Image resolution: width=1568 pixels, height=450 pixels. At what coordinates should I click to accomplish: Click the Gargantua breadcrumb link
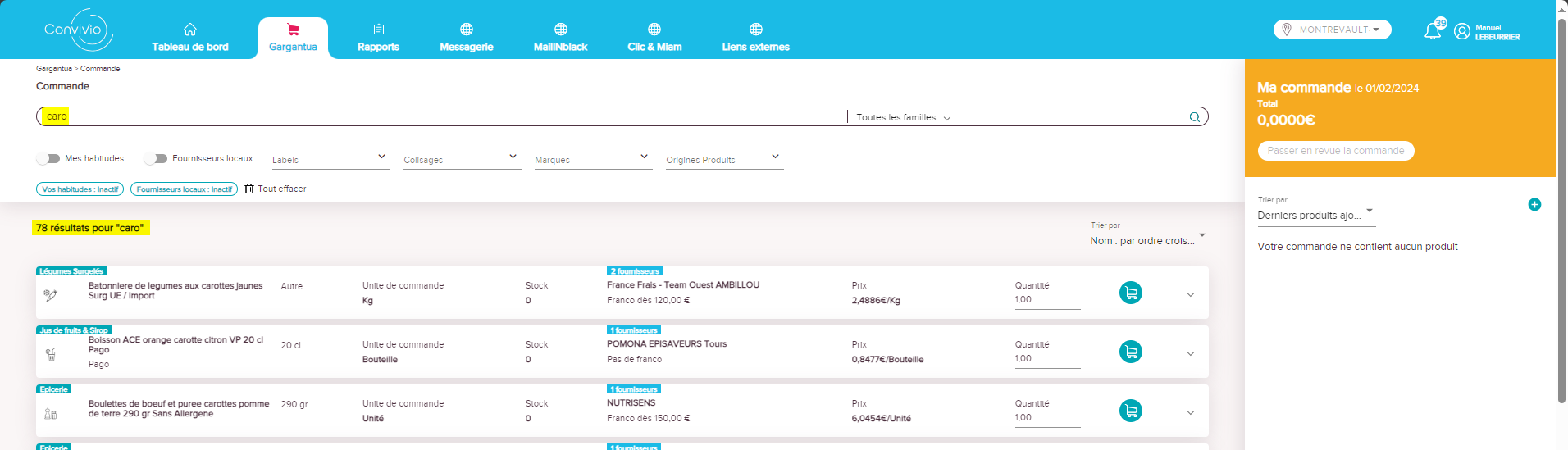54,69
